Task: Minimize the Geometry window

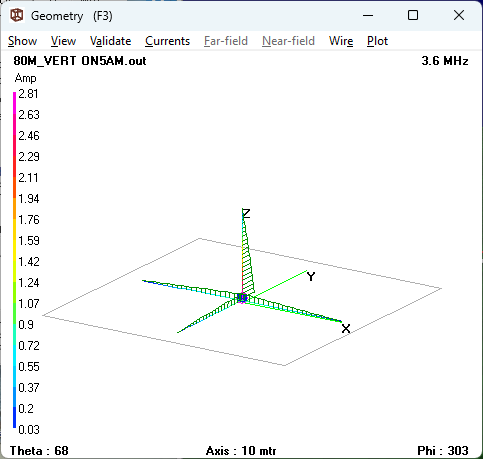Action: point(368,15)
